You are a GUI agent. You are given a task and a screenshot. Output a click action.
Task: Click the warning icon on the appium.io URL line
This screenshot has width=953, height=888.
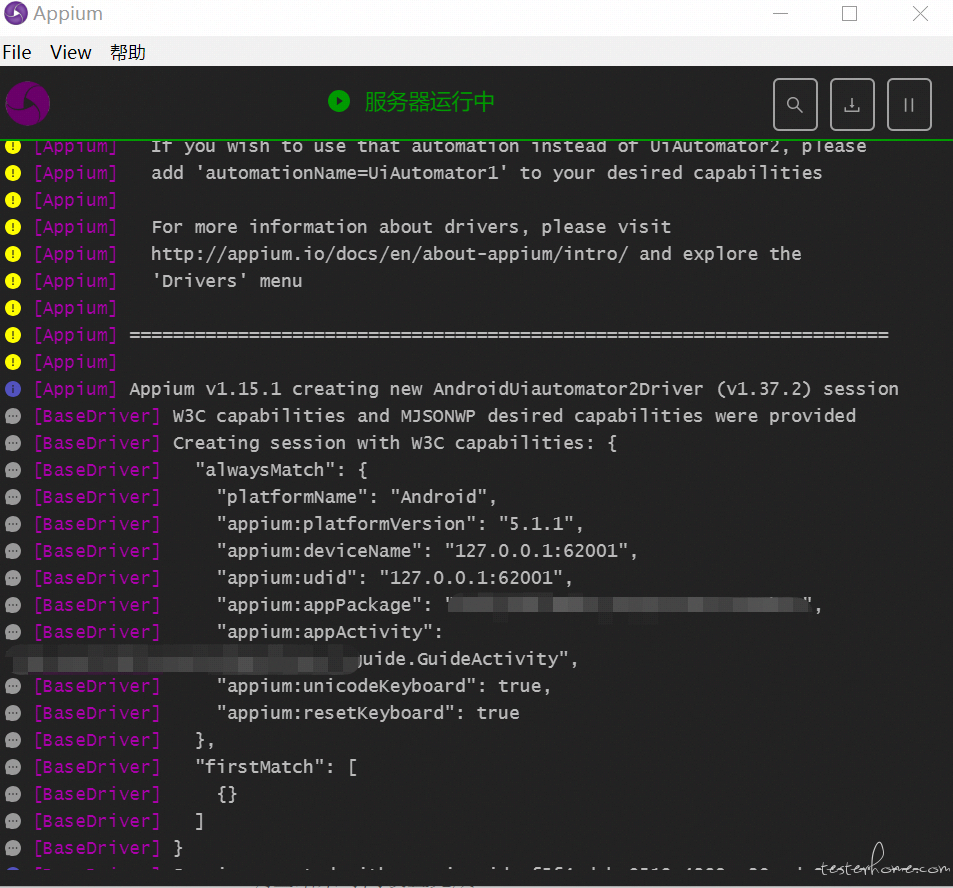click(13, 254)
